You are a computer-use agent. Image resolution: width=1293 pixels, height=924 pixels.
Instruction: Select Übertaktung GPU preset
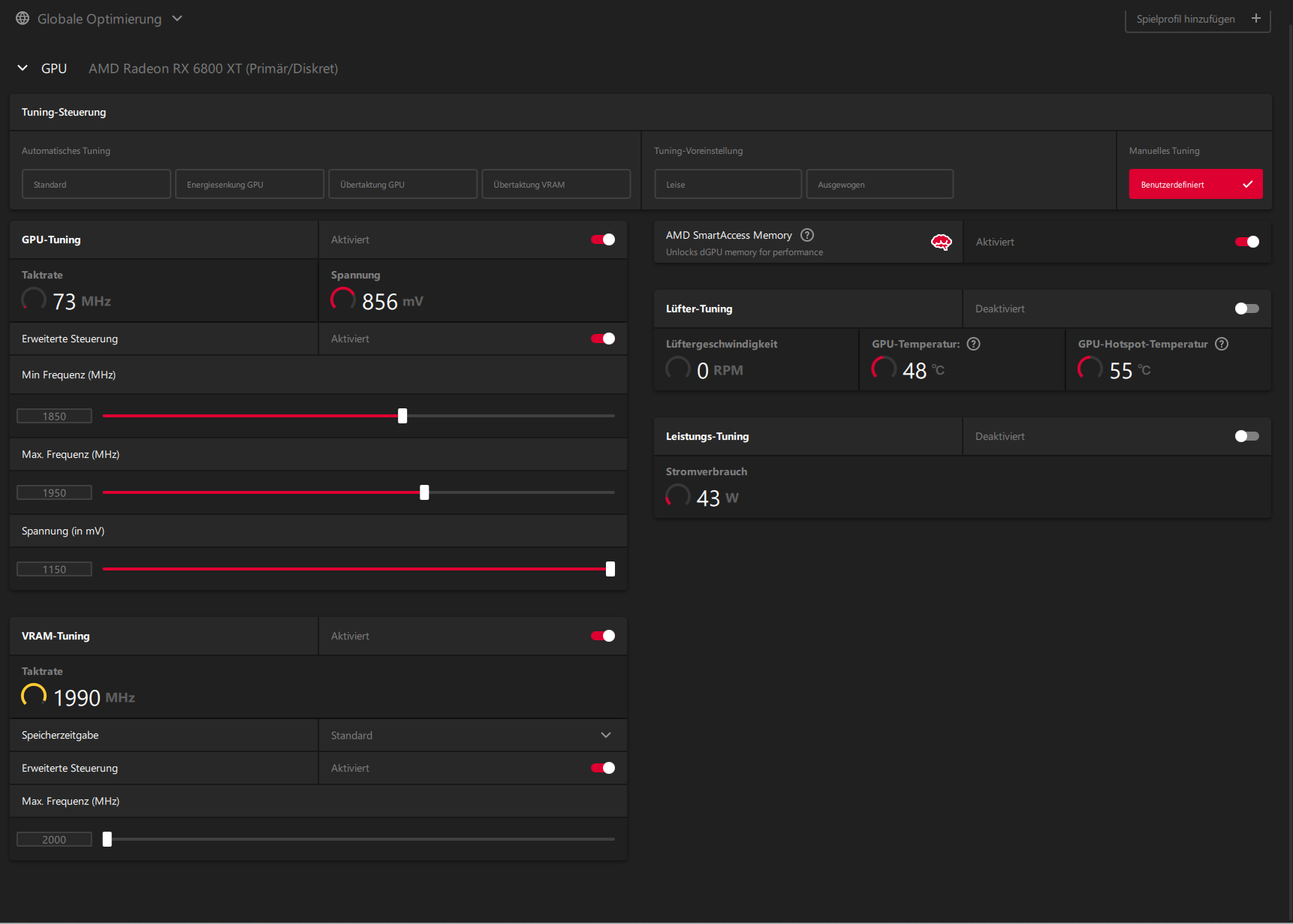pyautogui.click(x=402, y=184)
